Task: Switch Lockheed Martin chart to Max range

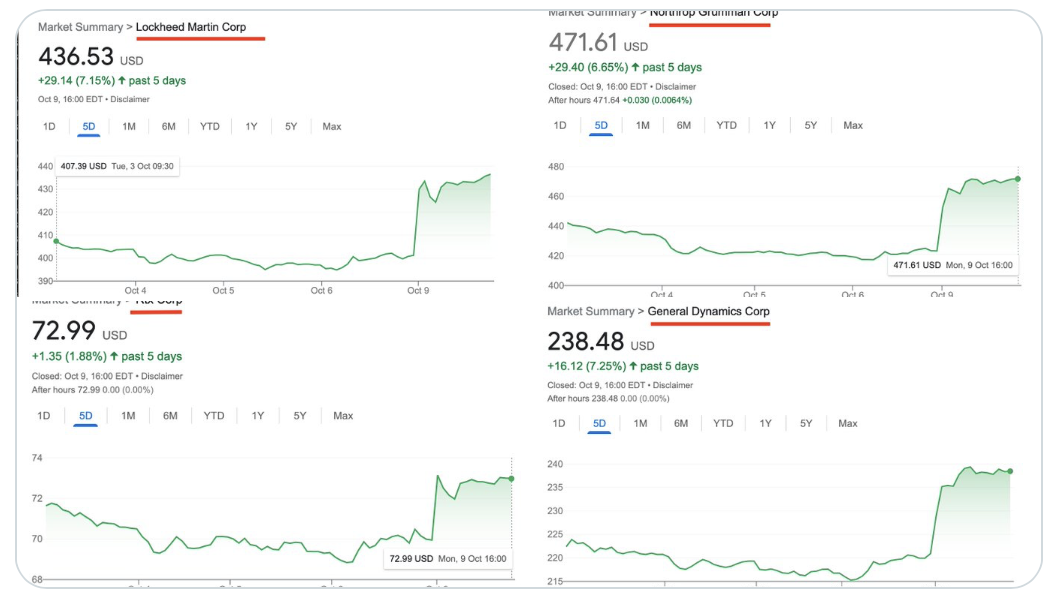Action: click(331, 126)
